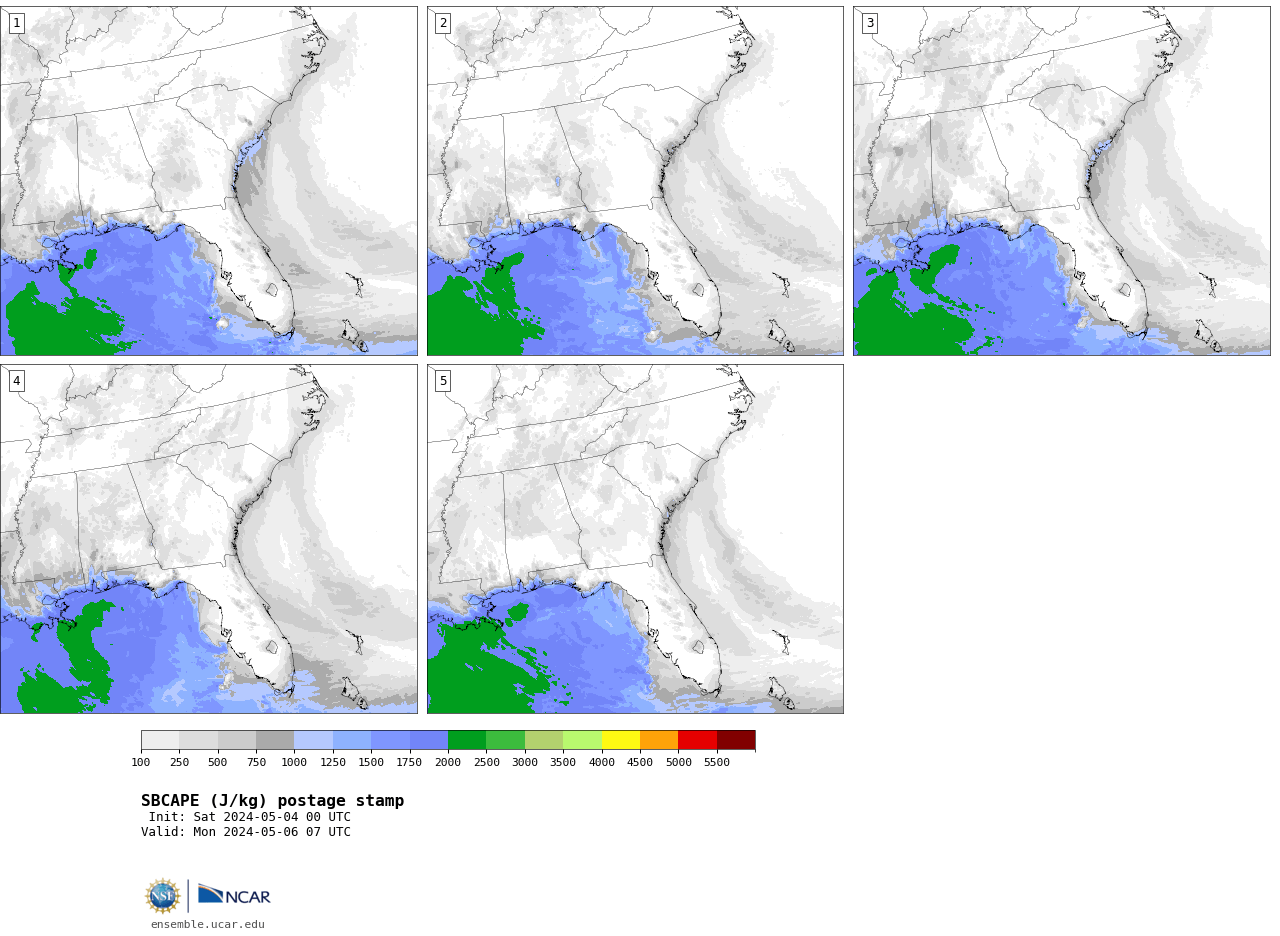Select the pale blue 1000-1250 swatch
The image size is (1280, 936).
click(x=314, y=740)
